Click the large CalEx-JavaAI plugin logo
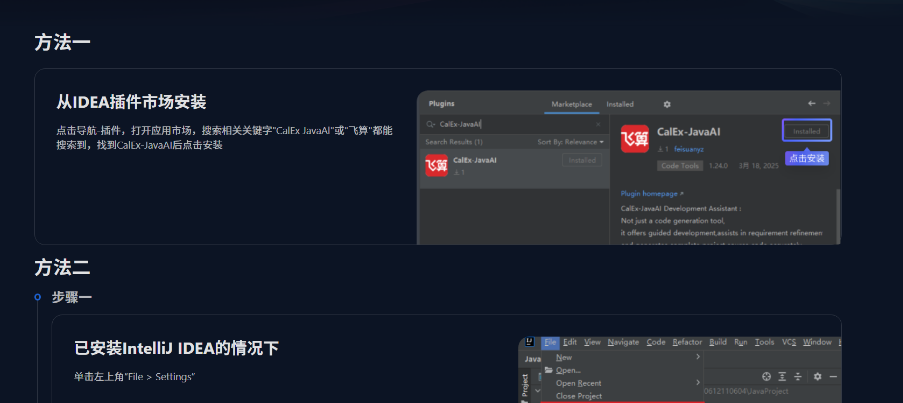The width and height of the screenshot is (903, 403). (x=634, y=140)
